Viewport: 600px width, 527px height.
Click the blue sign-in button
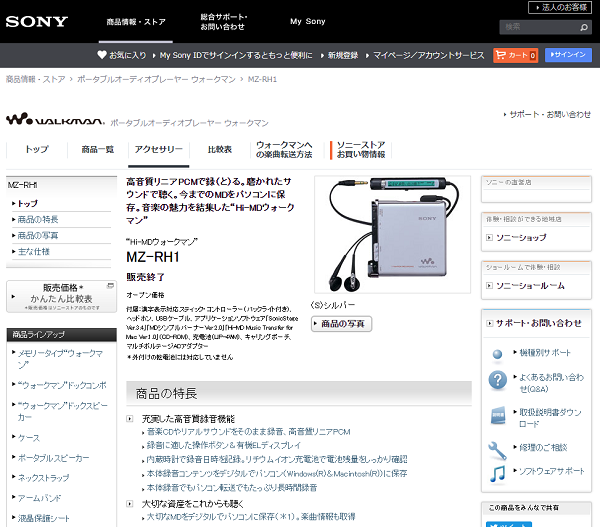click(x=568, y=55)
